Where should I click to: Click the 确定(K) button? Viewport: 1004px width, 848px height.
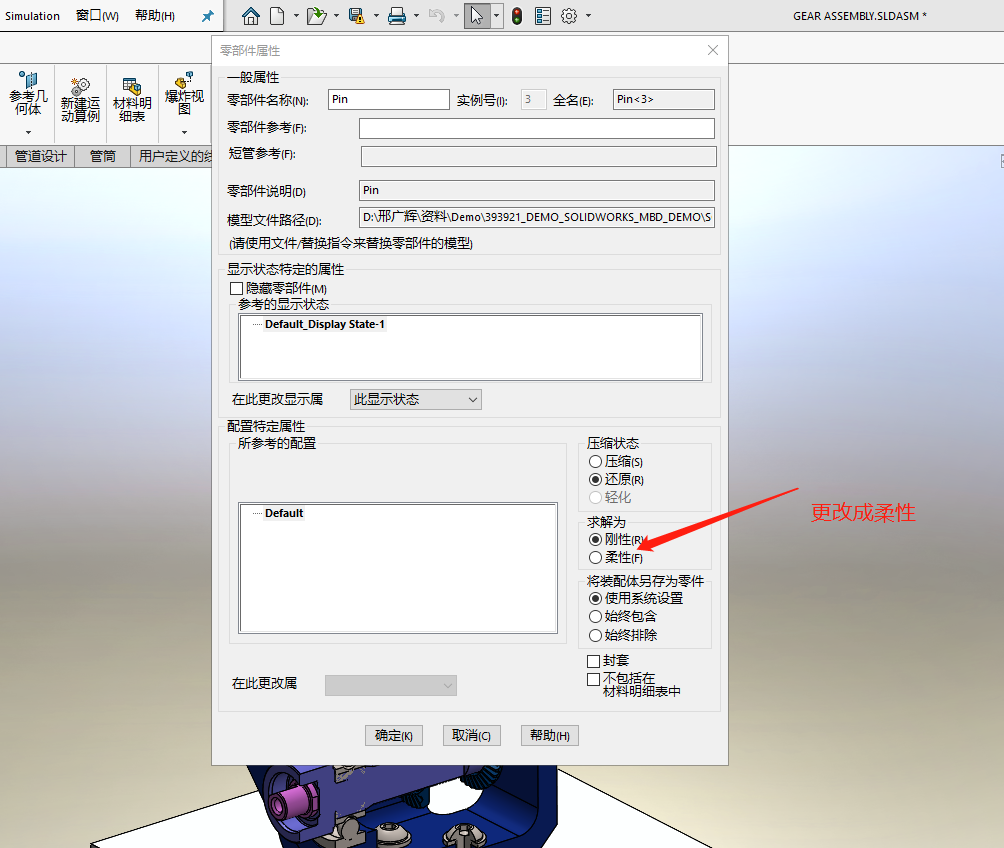(x=393, y=735)
